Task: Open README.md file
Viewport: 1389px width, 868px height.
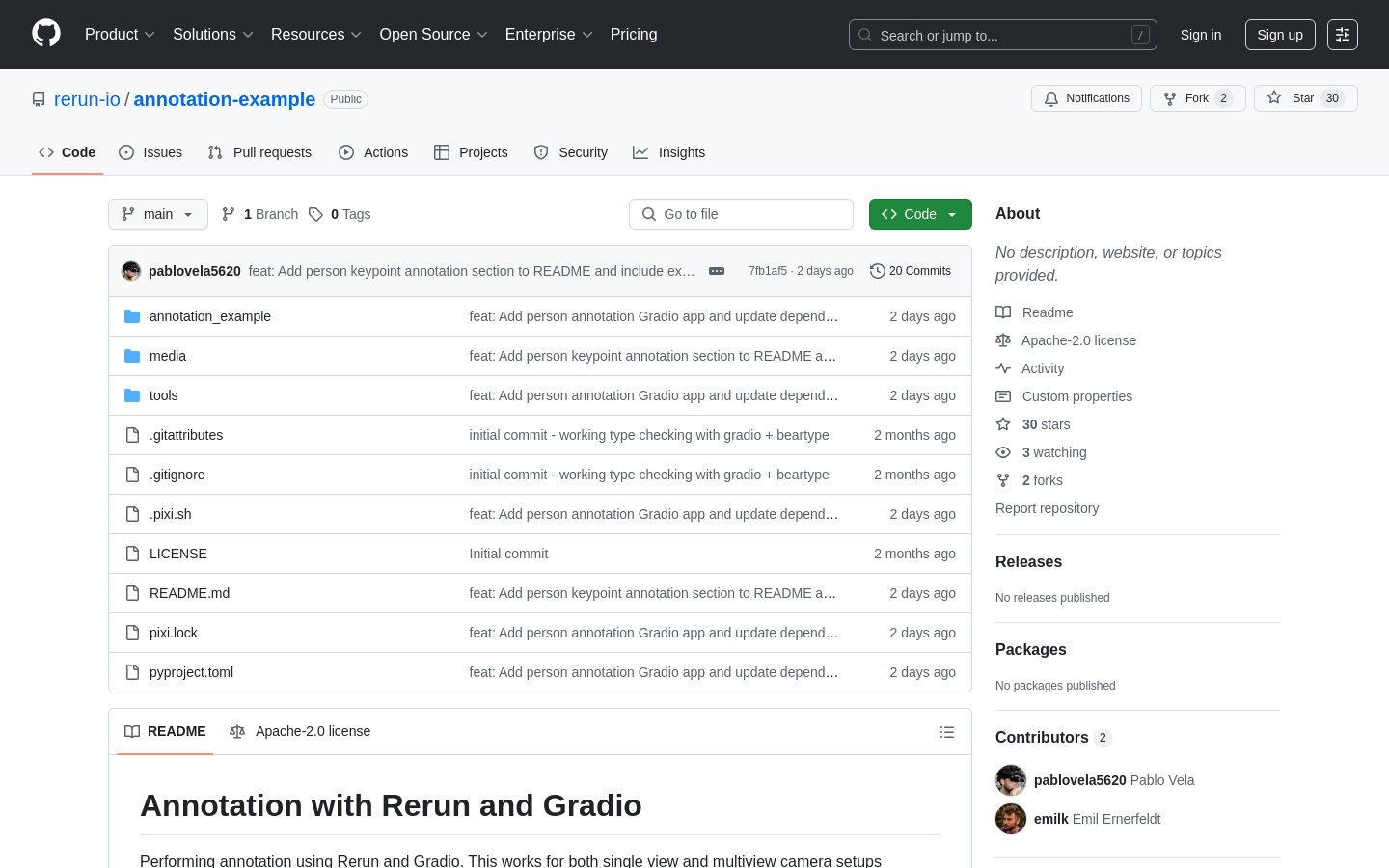Action: [x=190, y=593]
